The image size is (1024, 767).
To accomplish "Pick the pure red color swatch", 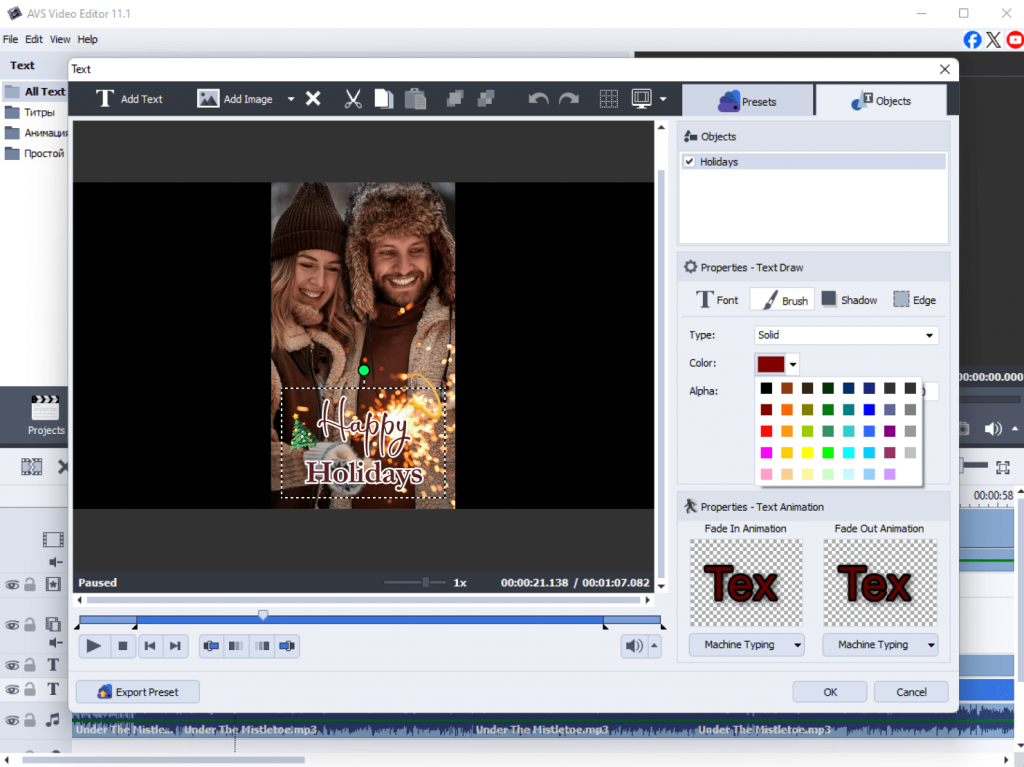I will tap(767, 431).
